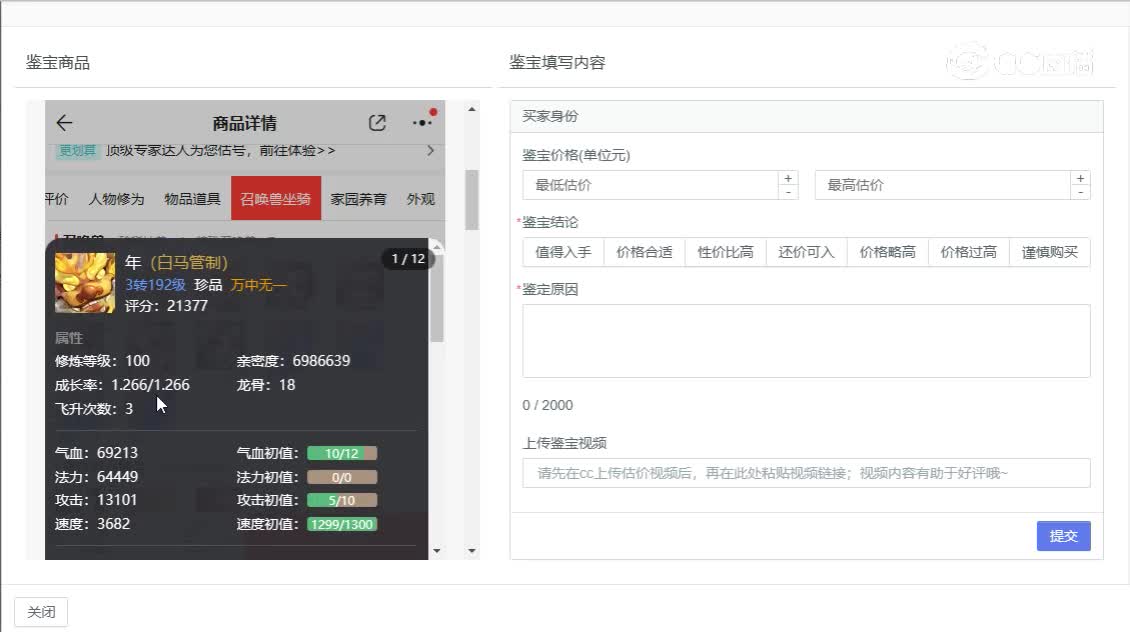1130x632 pixels.
Task: Increase 最高估价 with the plus stepper
Action: tap(1080, 178)
